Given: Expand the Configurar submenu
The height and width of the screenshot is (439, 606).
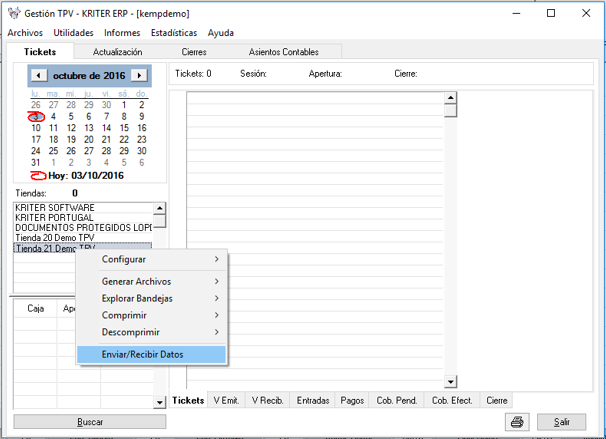Looking at the screenshot, I should (x=152, y=260).
